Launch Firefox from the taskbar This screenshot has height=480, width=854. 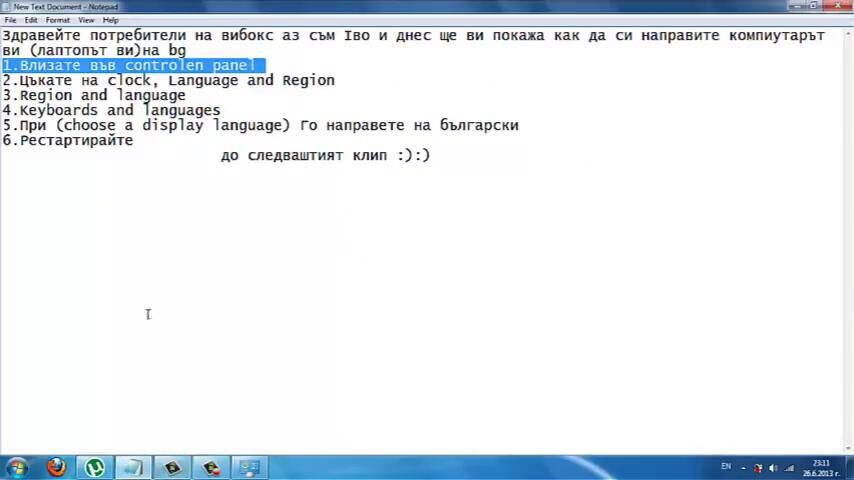[x=56, y=467]
